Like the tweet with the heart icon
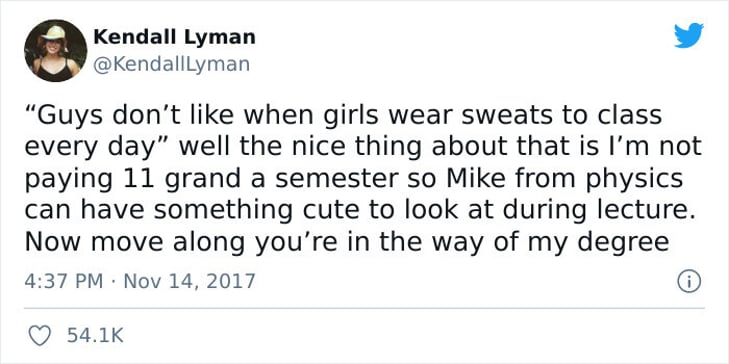Screen dimensions: 729x364 [x=40, y=335]
